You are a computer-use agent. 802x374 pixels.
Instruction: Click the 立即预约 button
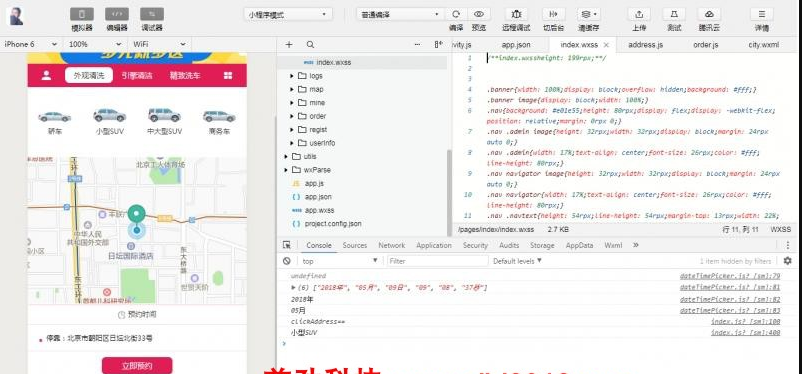click(137, 366)
